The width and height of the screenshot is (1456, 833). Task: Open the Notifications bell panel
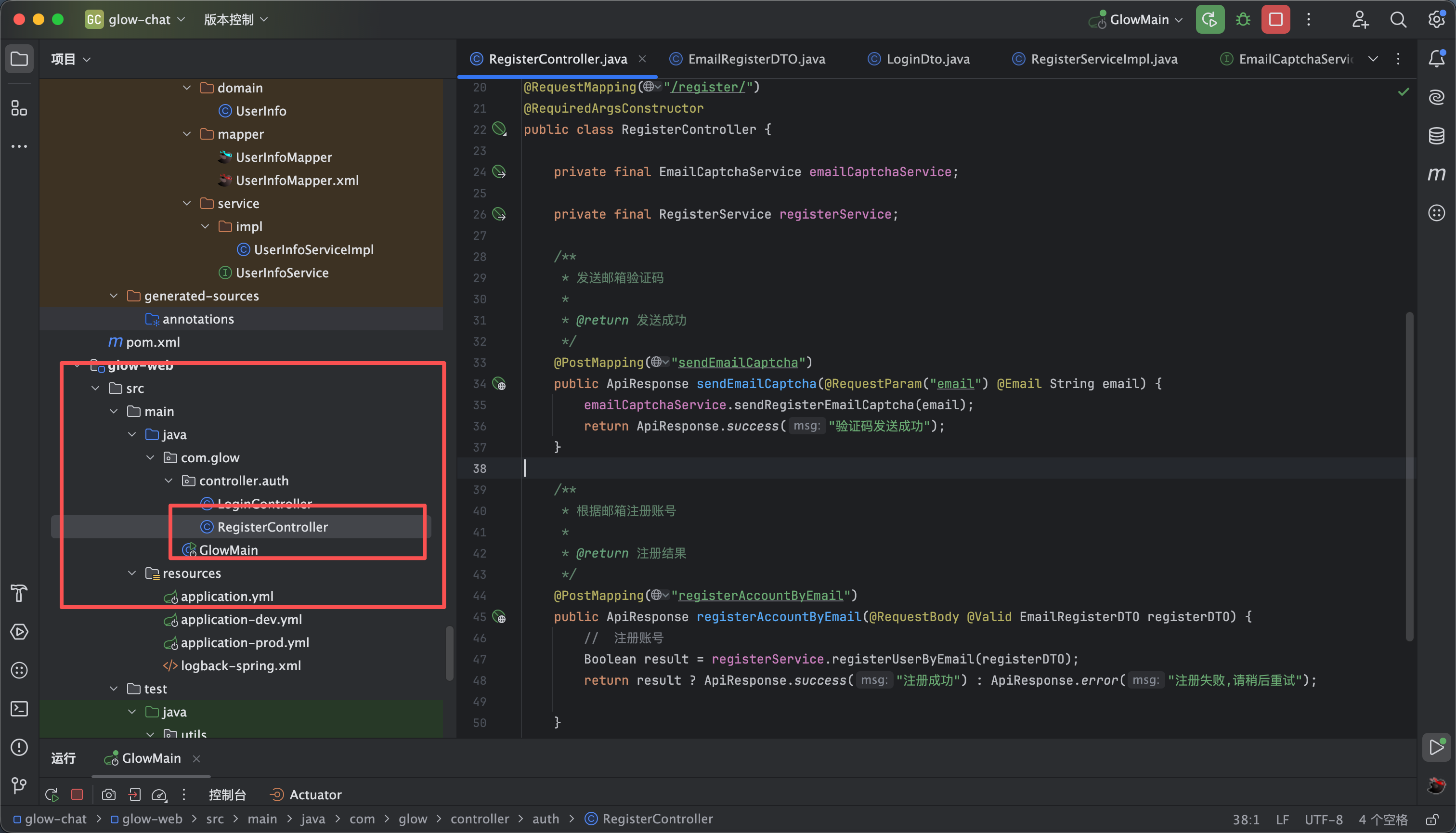pyautogui.click(x=1436, y=58)
